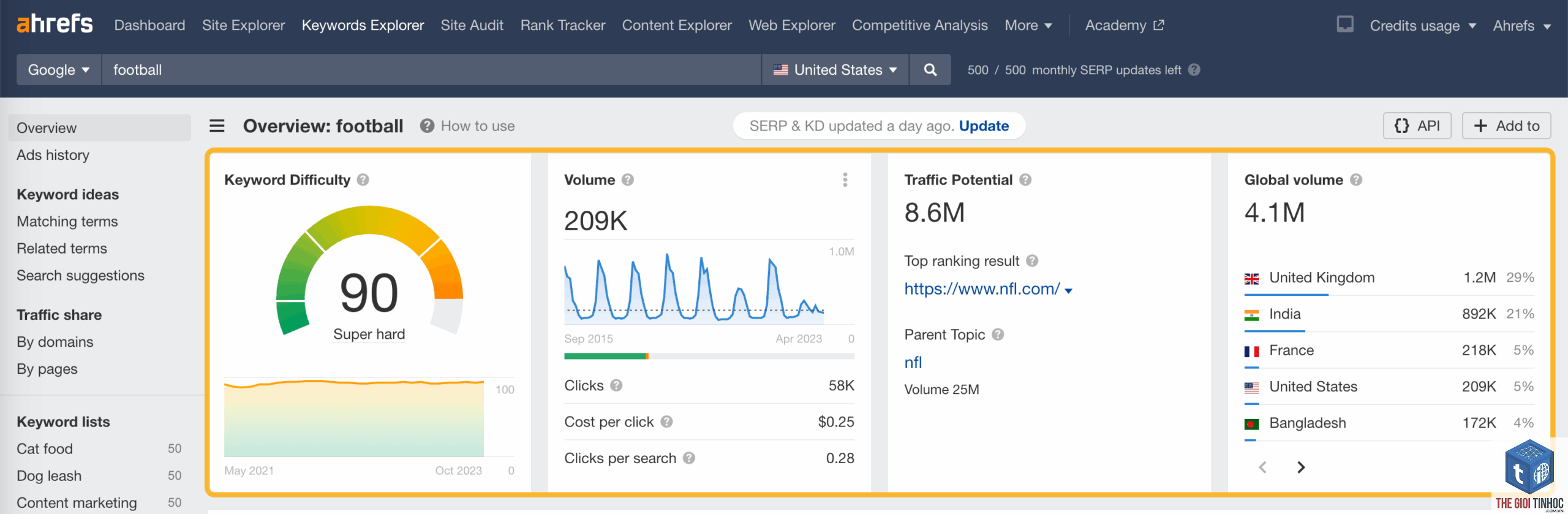Click Volume help question icon
The width and height of the screenshot is (1568, 514).
tap(627, 180)
